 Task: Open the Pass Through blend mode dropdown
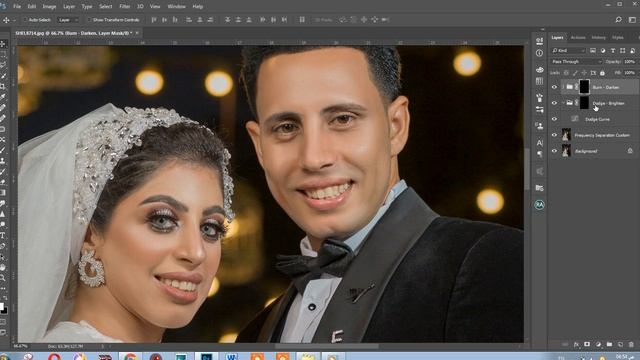576,62
